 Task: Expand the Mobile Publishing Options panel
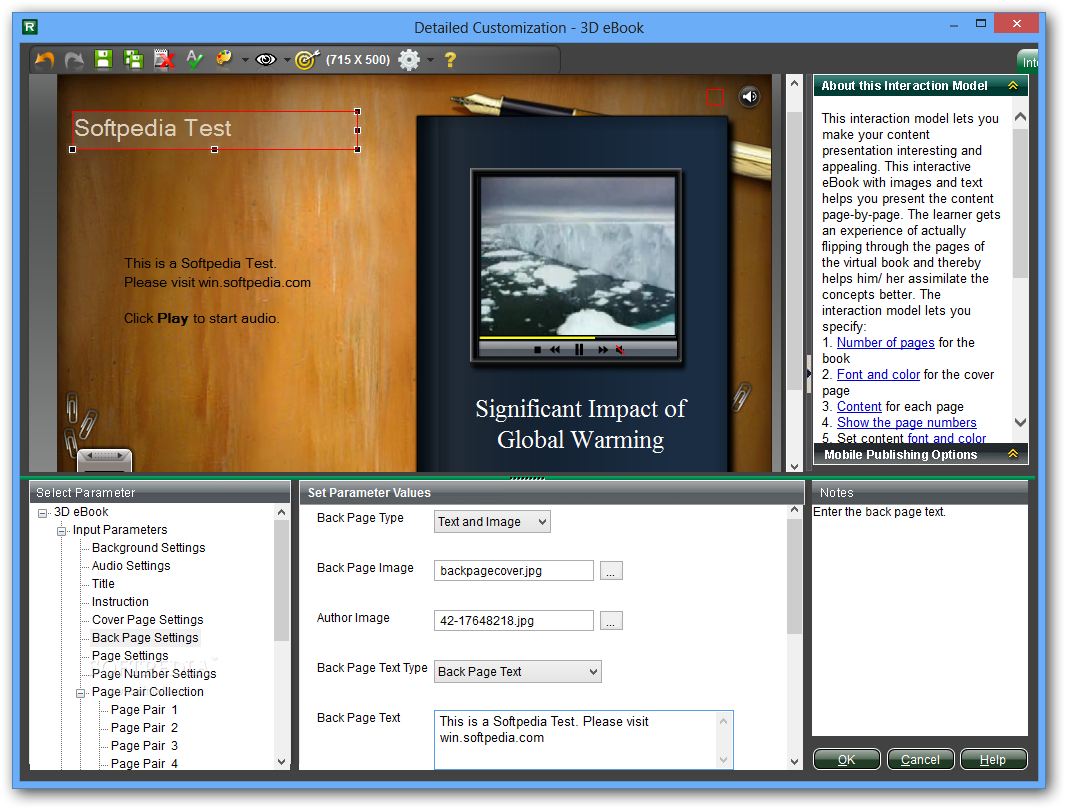click(x=1013, y=454)
